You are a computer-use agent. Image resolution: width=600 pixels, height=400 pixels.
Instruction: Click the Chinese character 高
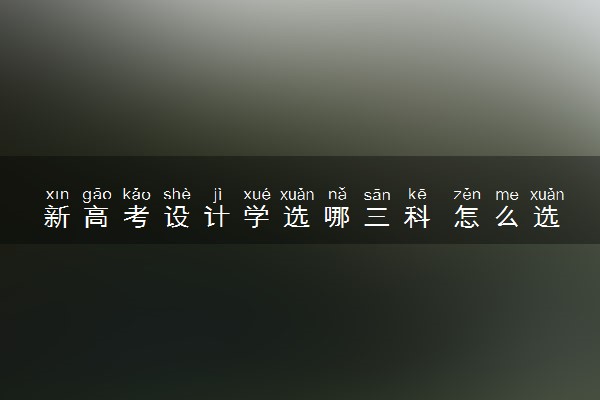[x=96, y=217]
